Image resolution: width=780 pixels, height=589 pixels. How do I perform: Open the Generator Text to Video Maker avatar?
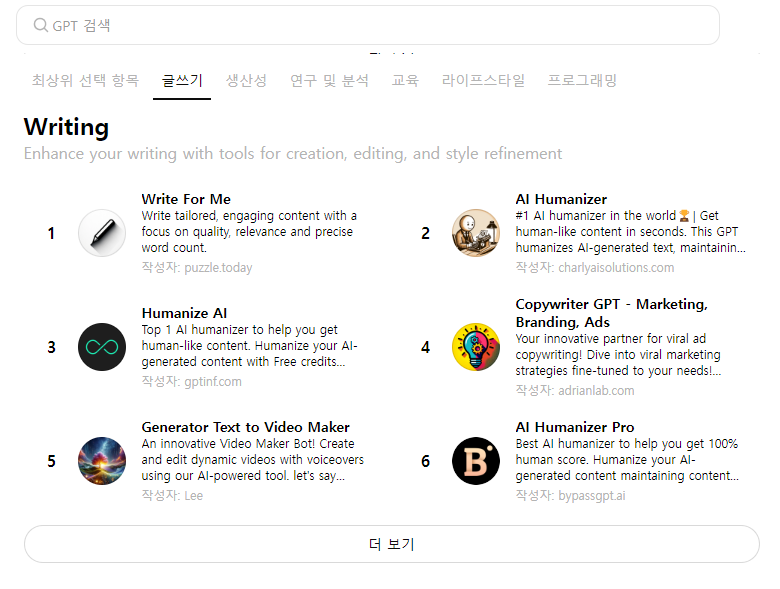tap(102, 461)
